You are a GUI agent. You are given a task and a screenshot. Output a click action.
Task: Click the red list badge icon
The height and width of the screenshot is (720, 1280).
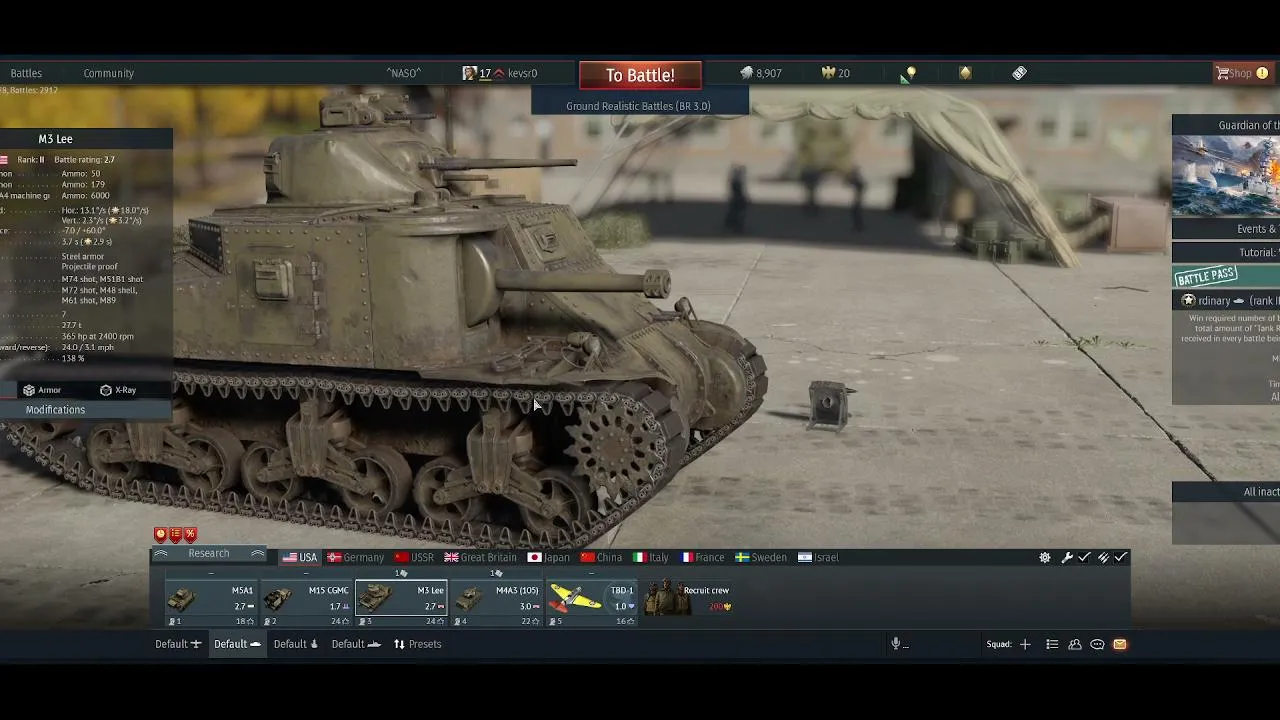[x=175, y=535]
